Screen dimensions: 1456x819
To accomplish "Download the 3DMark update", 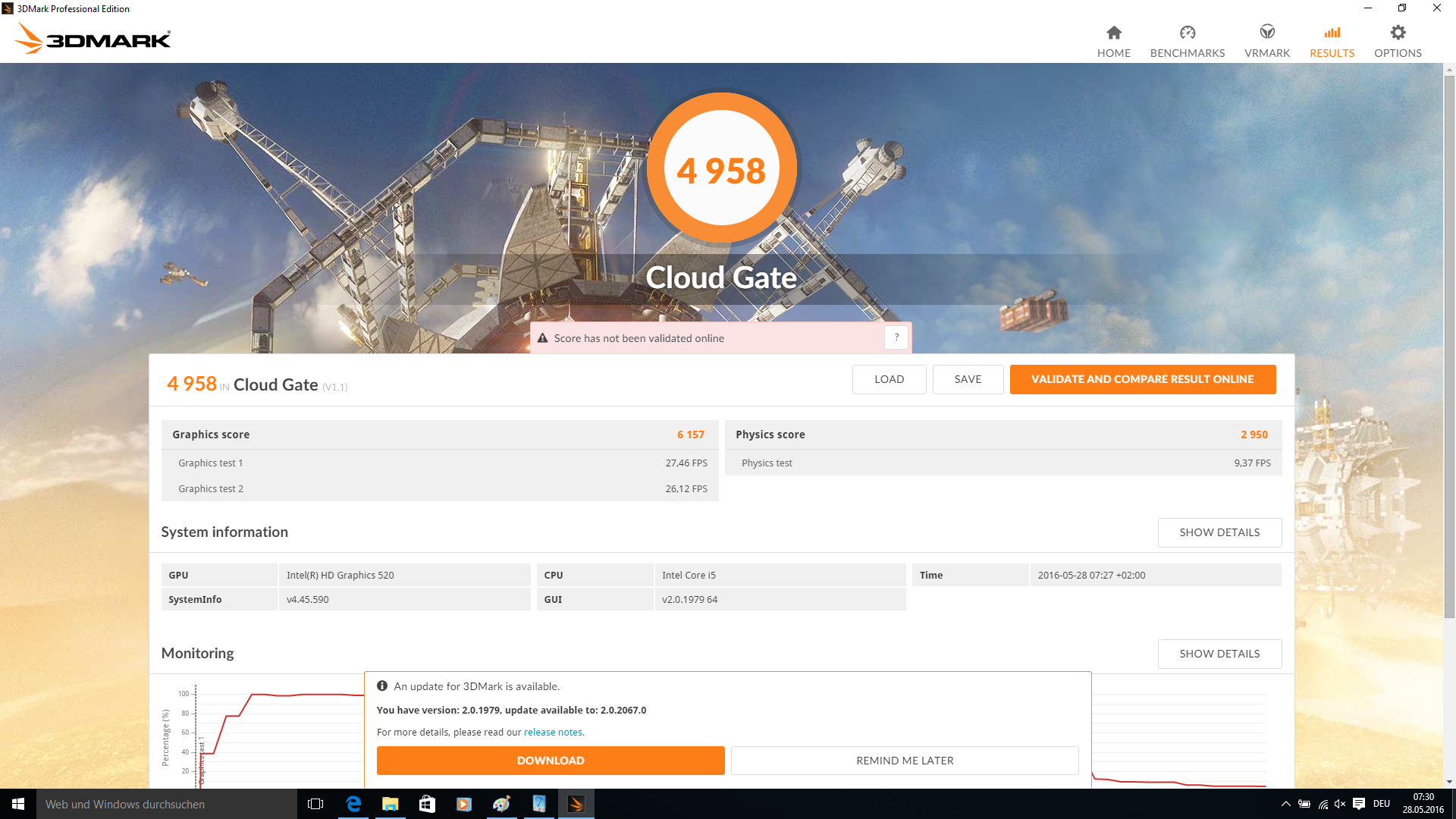I will tap(551, 761).
